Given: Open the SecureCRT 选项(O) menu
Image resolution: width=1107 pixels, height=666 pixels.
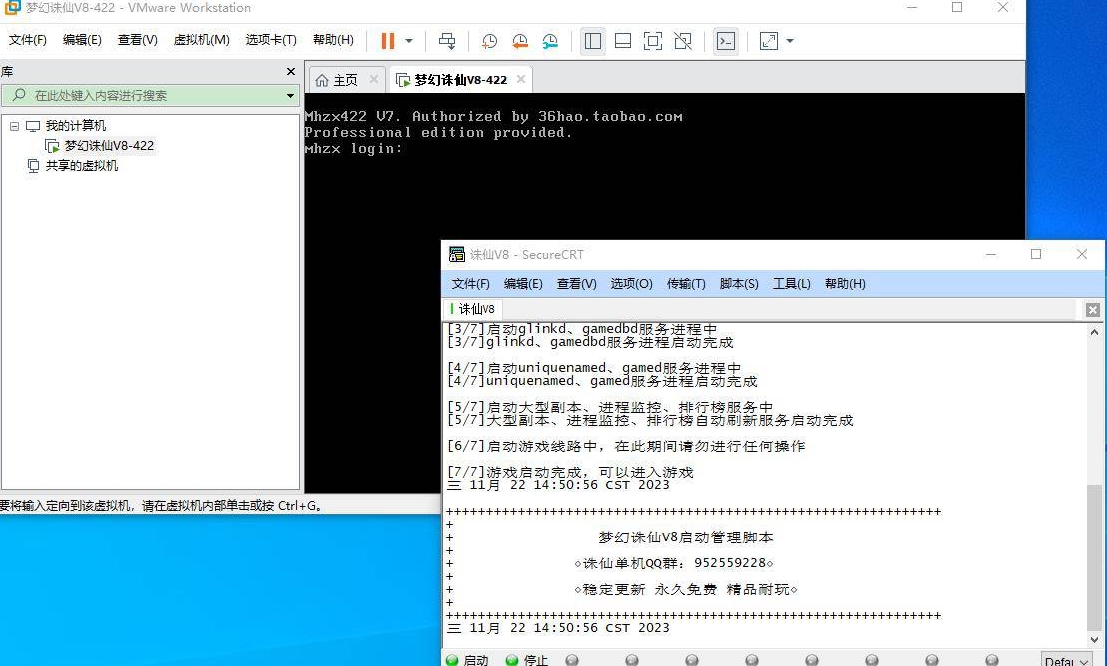Looking at the screenshot, I should [631, 284].
